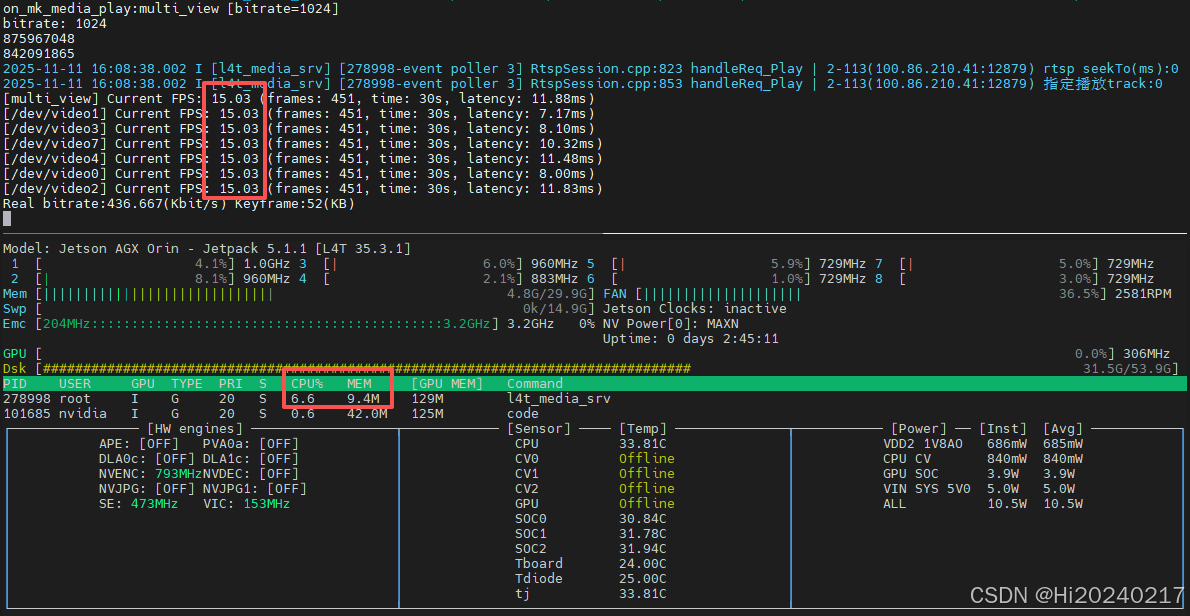Screen dimensions: 1190x616
Task: Click the 'VIN SYS 5V0' power row label
Action: 927,489
